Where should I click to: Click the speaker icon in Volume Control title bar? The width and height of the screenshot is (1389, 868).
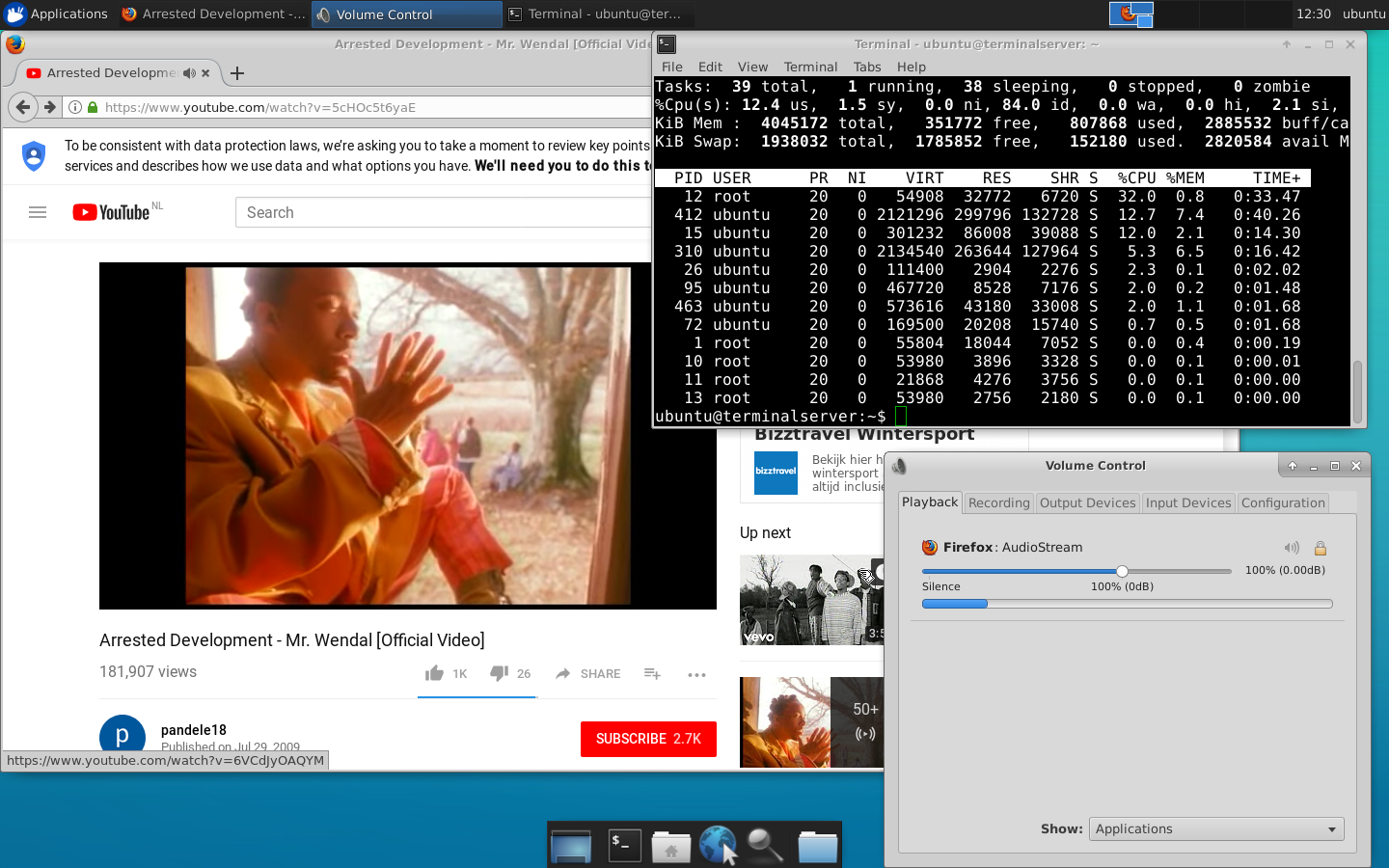pos(899,466)
